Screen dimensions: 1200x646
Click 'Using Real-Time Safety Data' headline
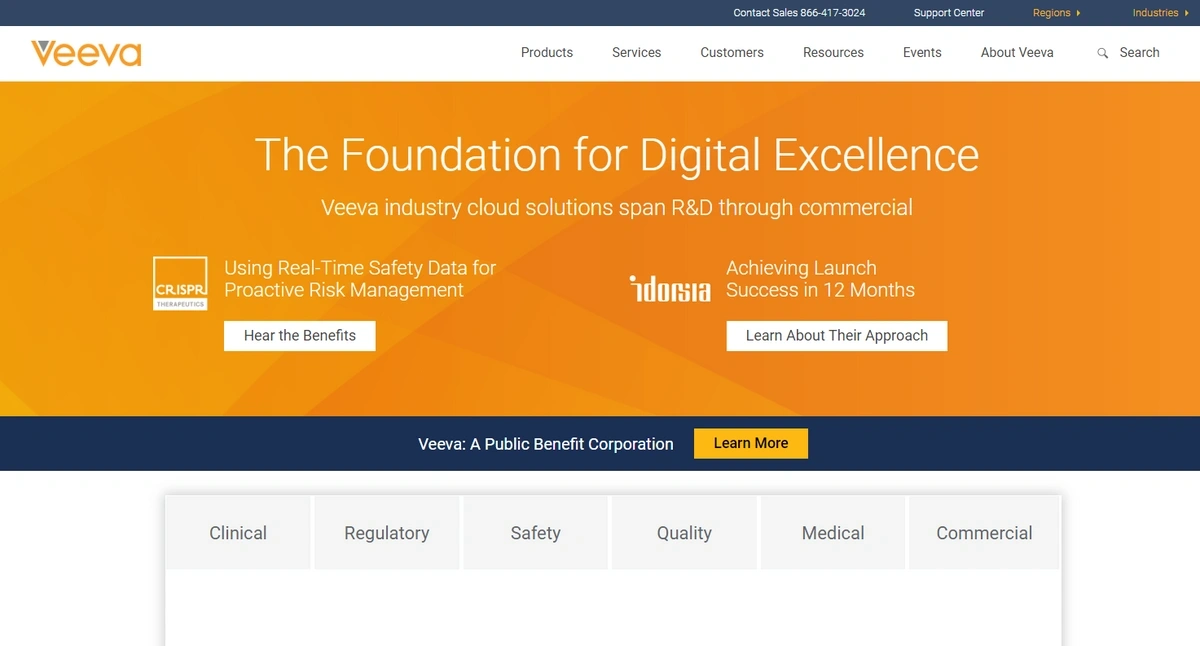pos(360,279)
